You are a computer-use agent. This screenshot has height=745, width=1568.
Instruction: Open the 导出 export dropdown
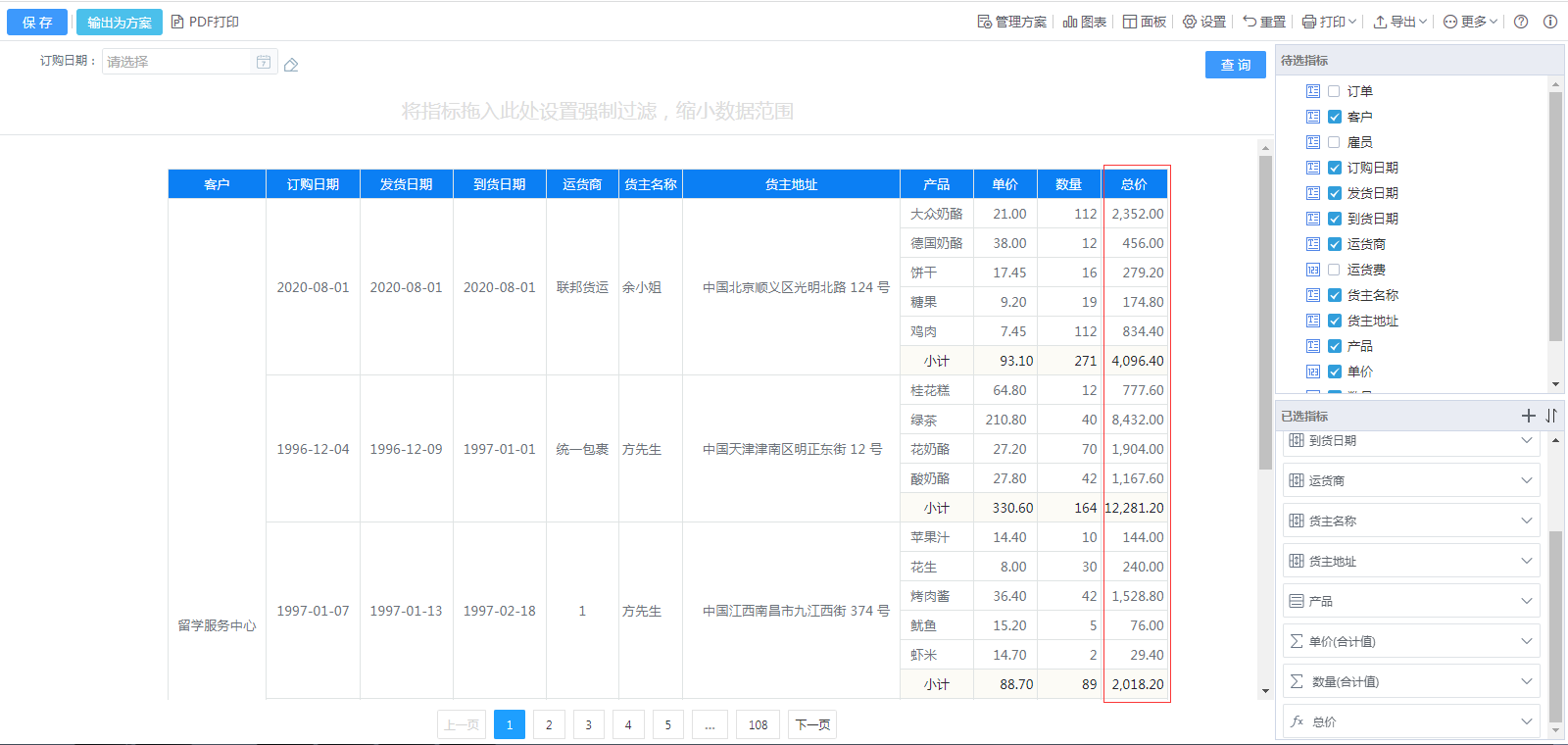[x=1400, y=22]
